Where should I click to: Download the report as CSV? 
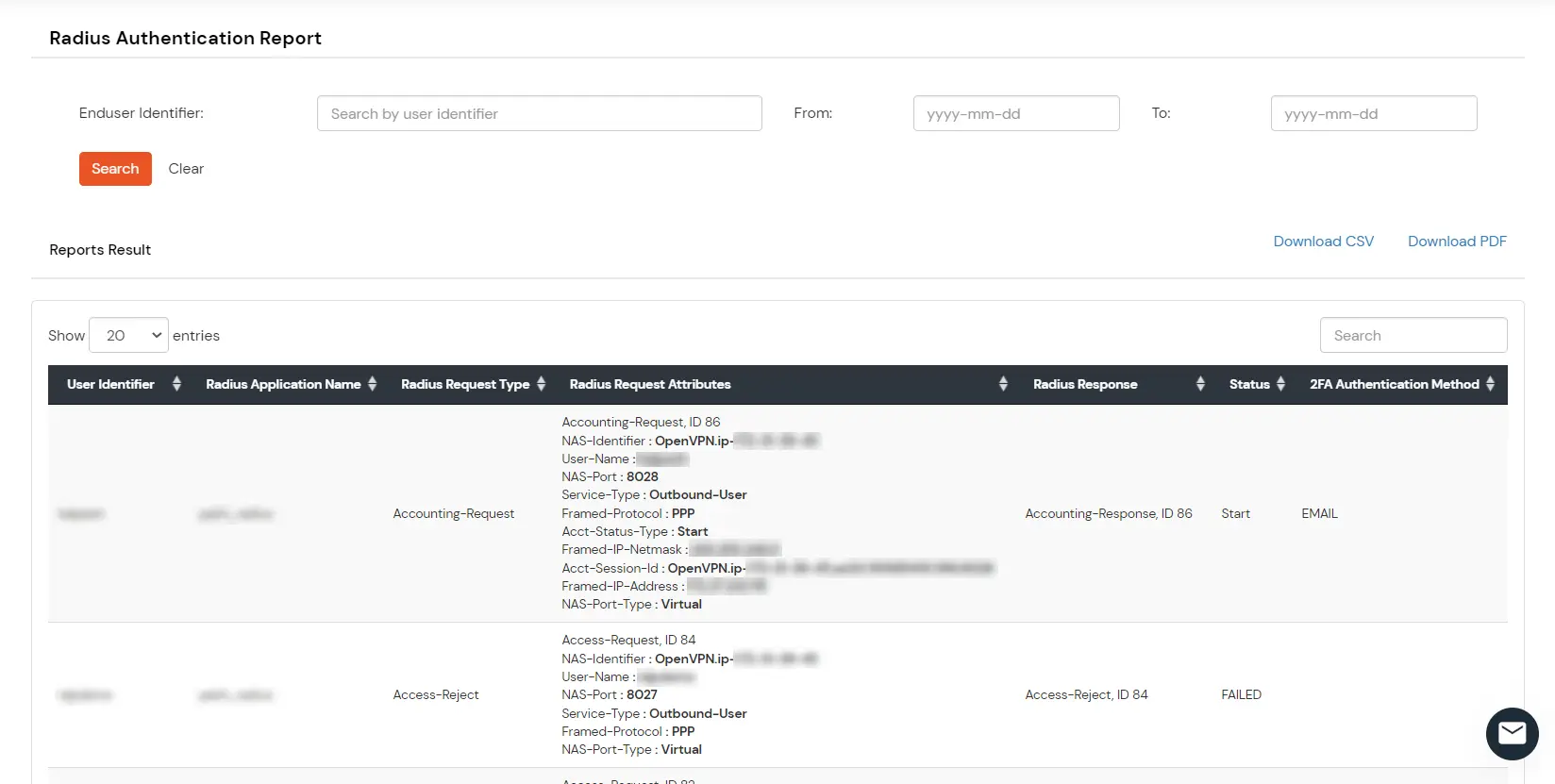click(x=1324, y=242)
